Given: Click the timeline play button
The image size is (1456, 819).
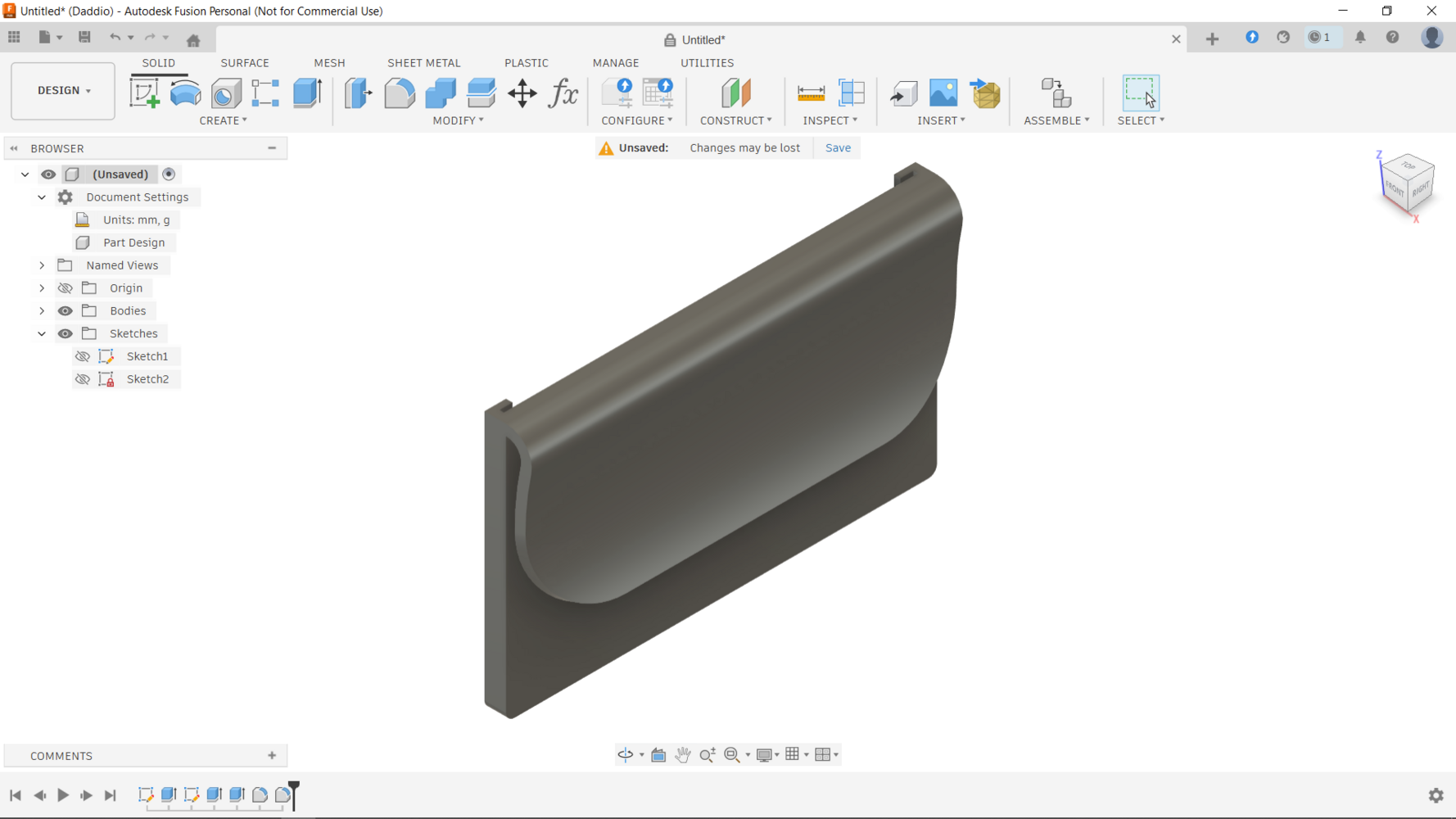Looking at the screenshot, I should coord(63,795).
